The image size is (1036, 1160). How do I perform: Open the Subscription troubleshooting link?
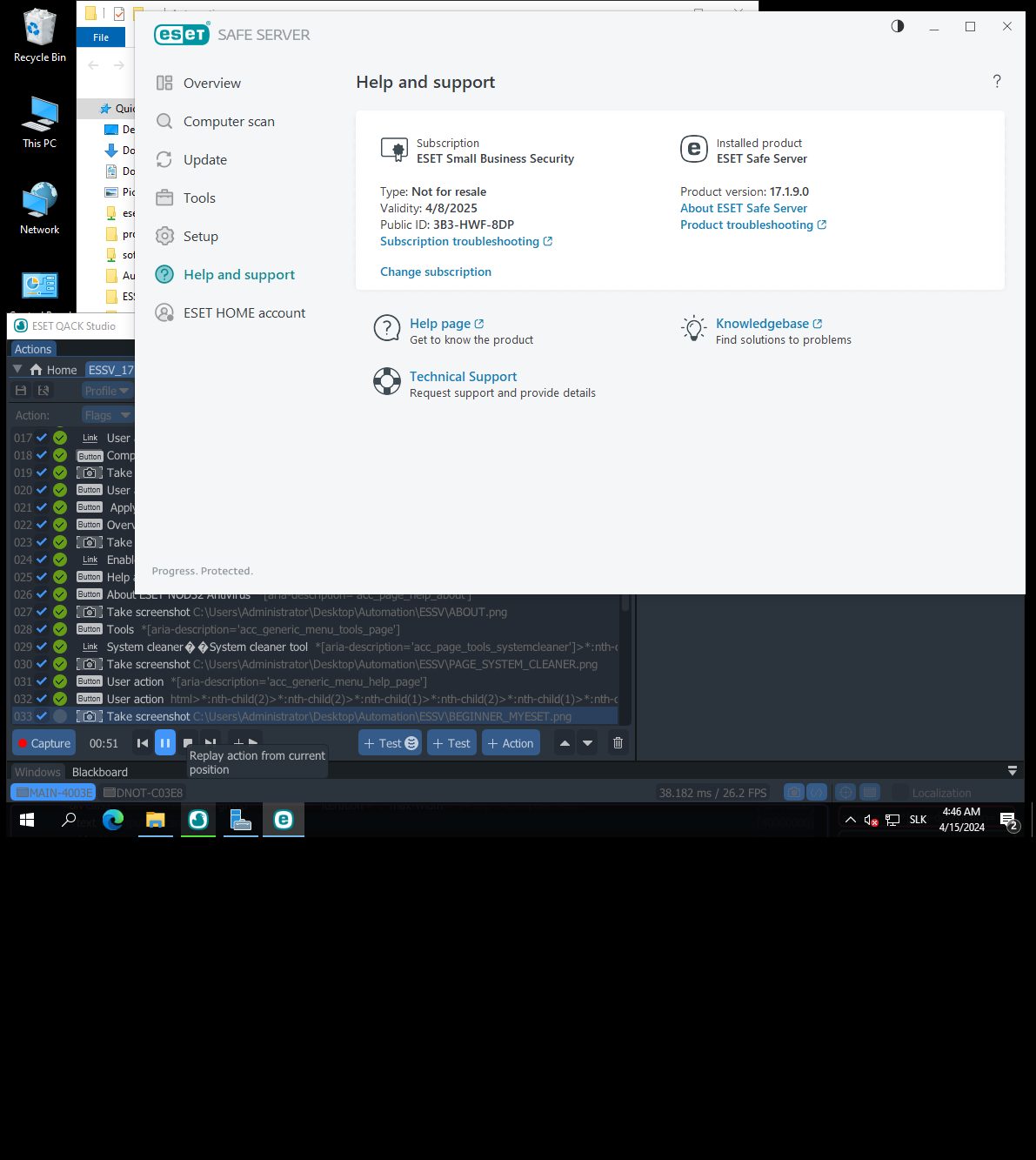click(466, 242)
